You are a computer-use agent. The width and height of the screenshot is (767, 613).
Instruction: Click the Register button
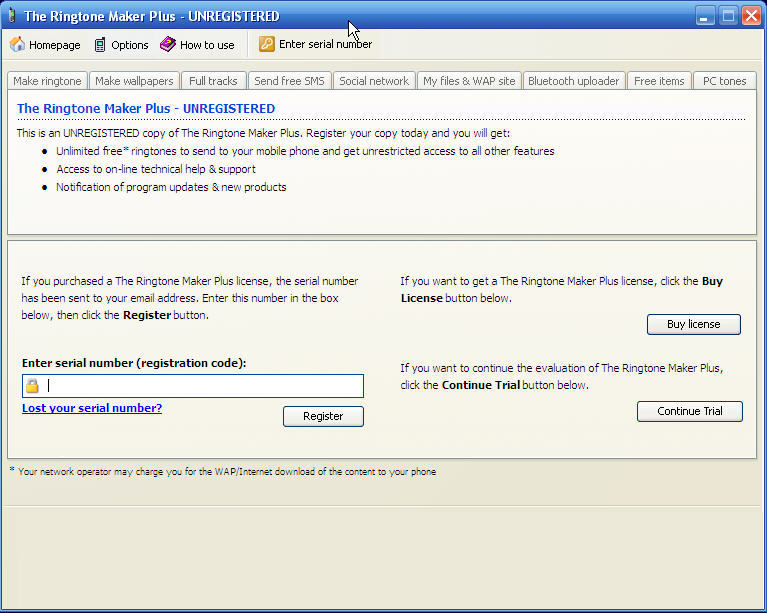[x=323, y=416]
